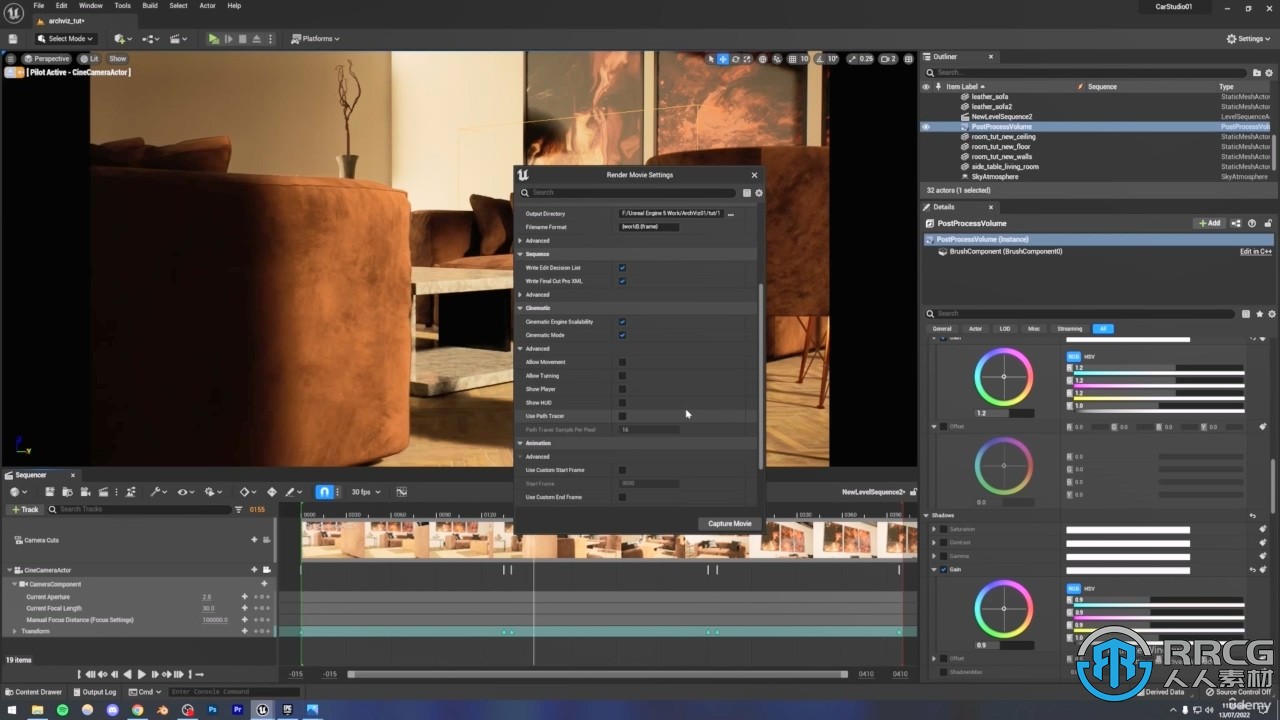Click plus icon on Camera Cuts track
This screenshot has width=1280, height=720.
point(253,540)
